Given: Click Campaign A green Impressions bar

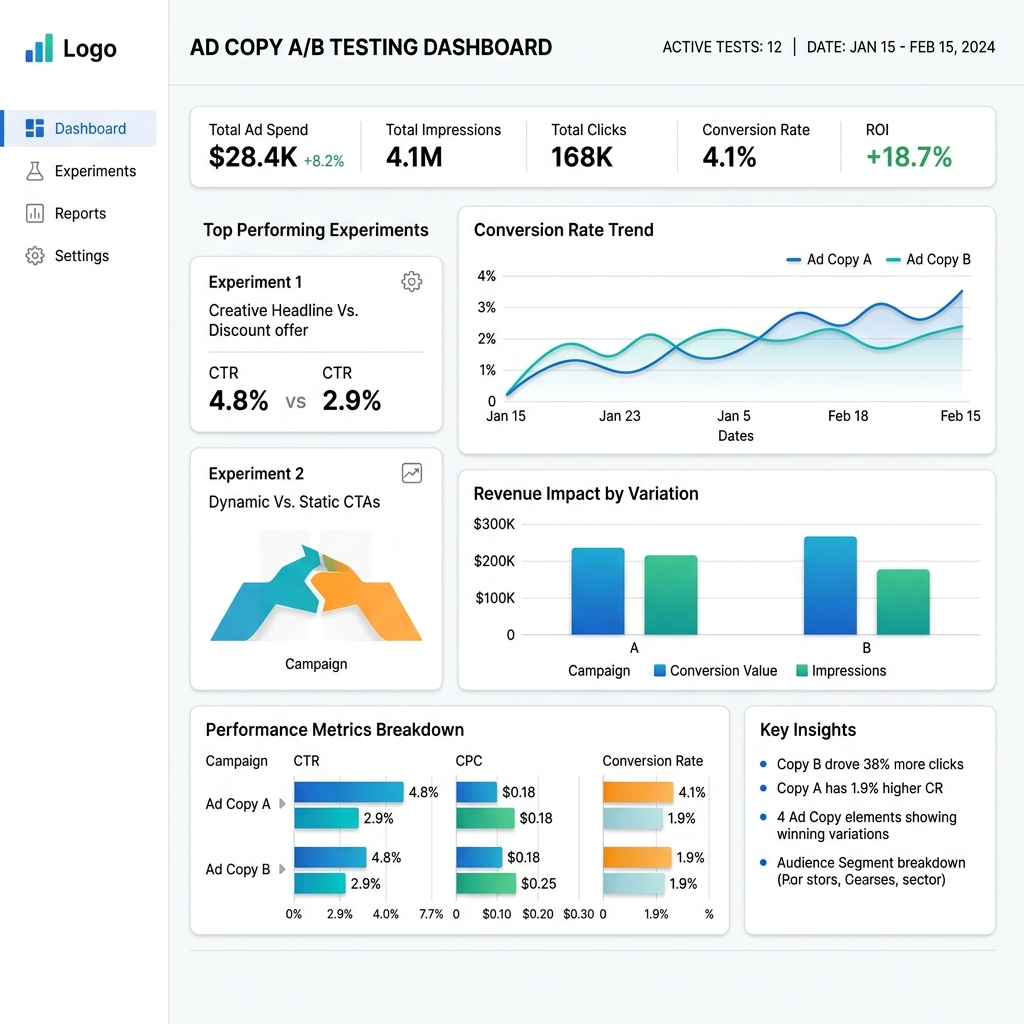Looking at the screenshot, I should [x=671, y=595].
